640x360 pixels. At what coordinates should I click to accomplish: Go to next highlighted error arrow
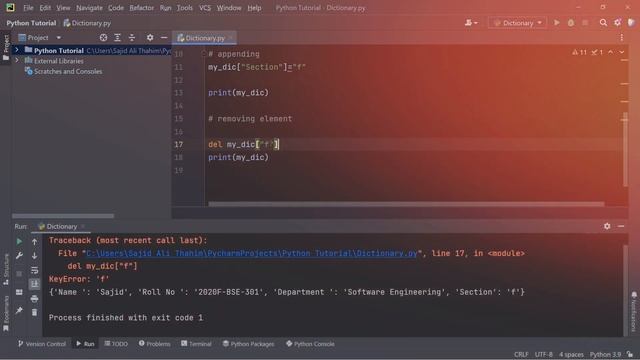coord(621,52)
